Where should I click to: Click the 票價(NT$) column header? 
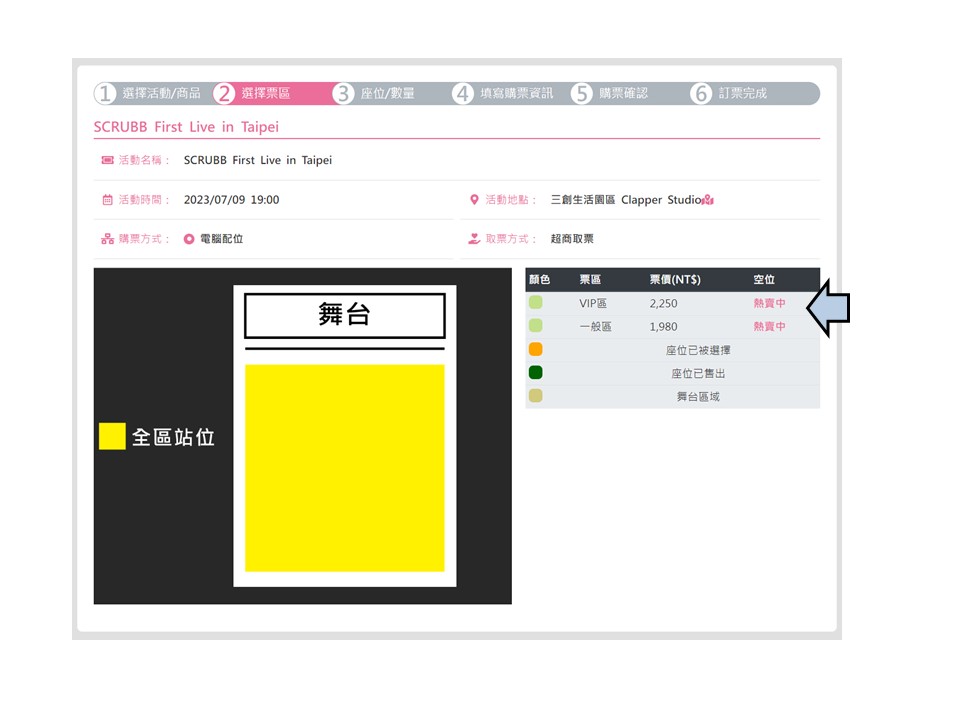(x=675, y=280)
